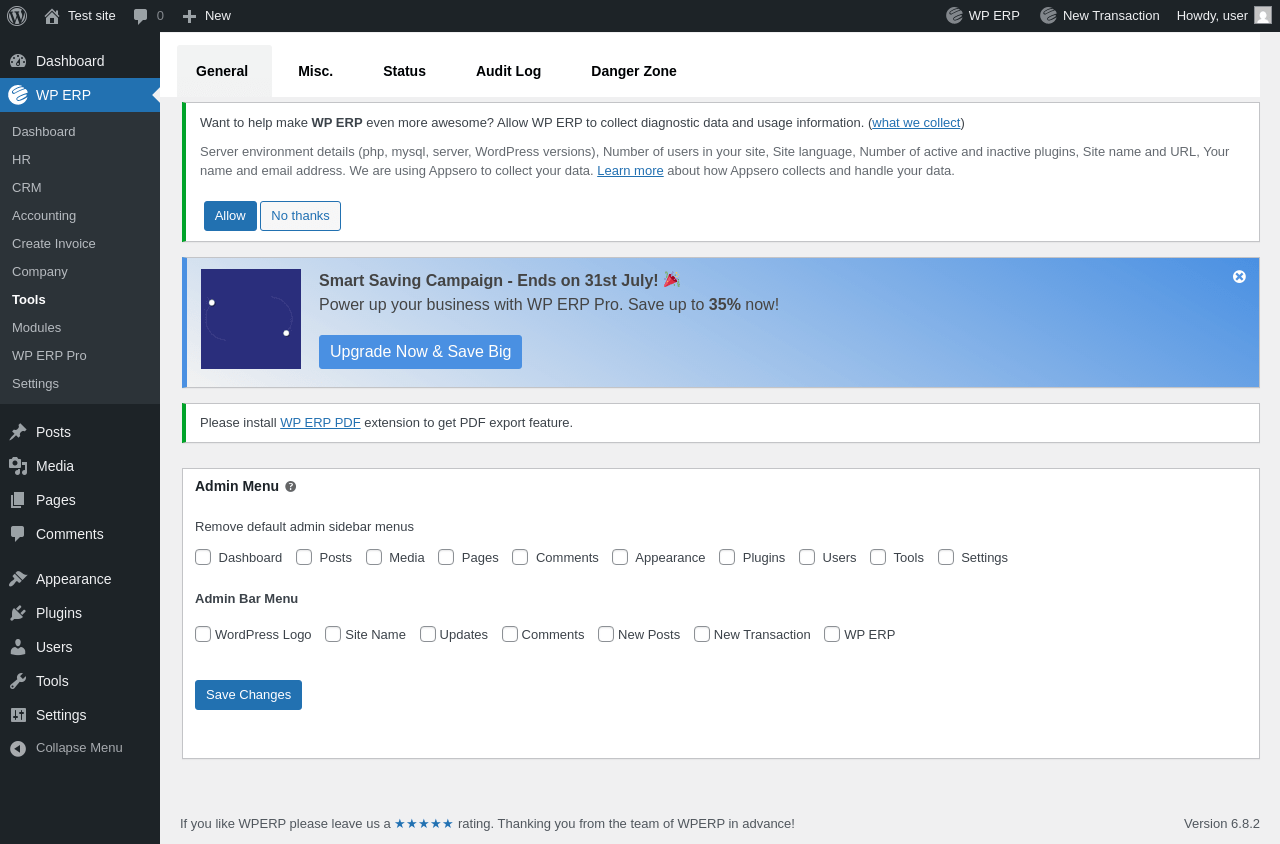Tick the WP ERP admin bar checkbox
Viewport: 1280px width, 844px height.
pos(832,634)
